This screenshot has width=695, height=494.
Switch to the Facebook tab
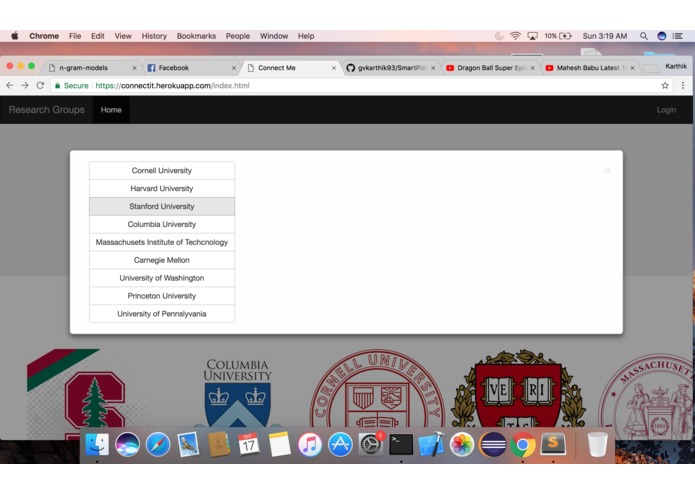coord(191,68)
